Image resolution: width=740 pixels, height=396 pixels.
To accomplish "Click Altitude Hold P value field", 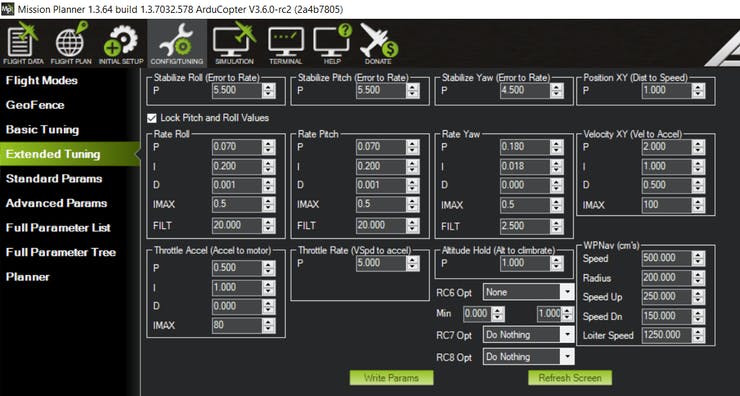I will (525, 263).
